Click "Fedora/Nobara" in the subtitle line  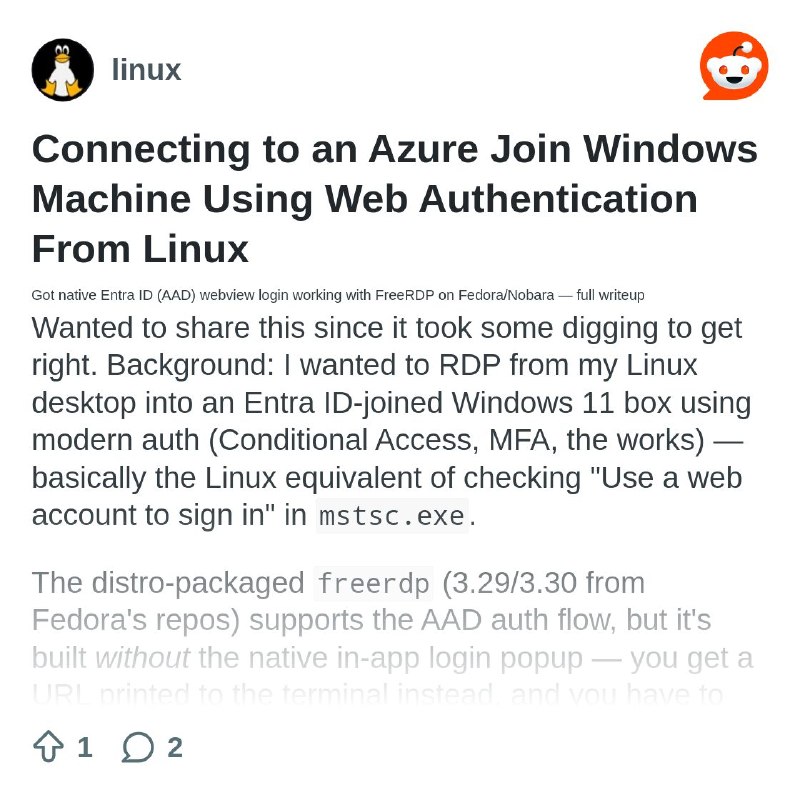tap(506, 295)
